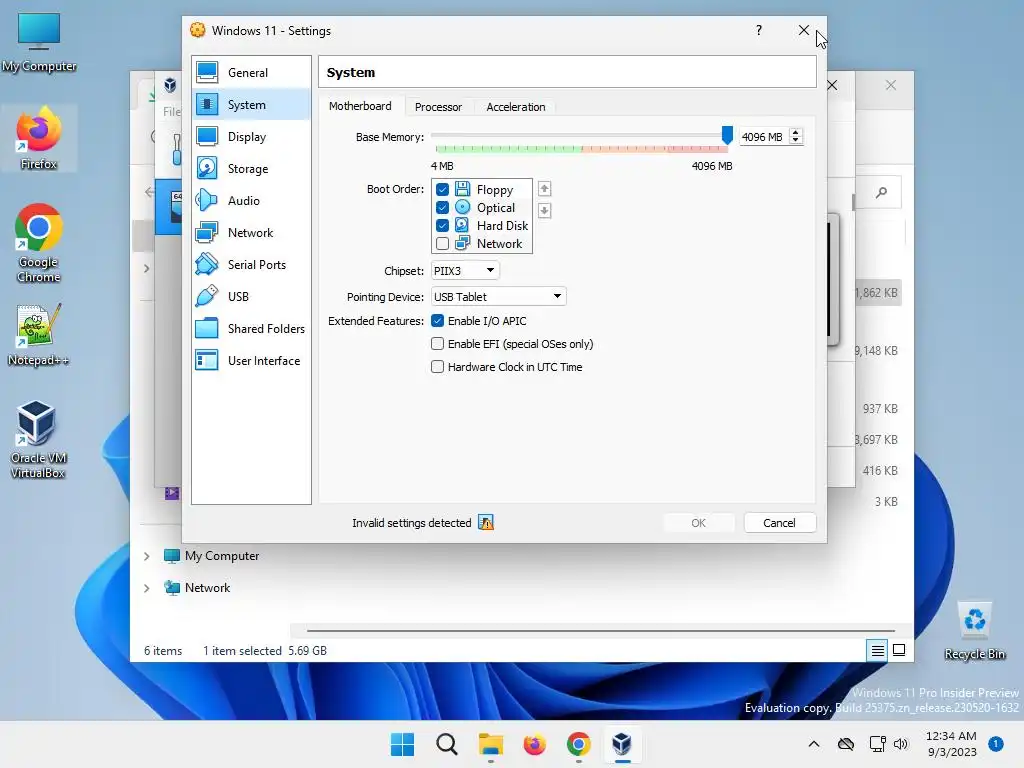Switch to the Acceleration tab
The image size is (1024, 768).
tap(515, 106)
